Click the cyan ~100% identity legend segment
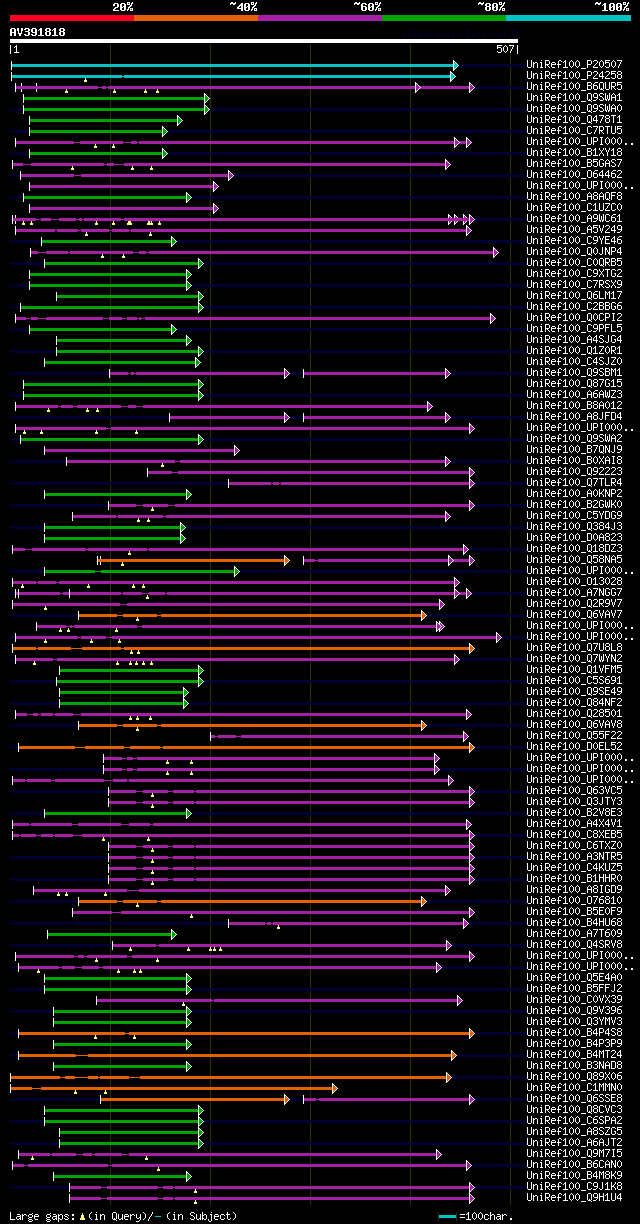Viewport: 640px width, 1224px height. [568, 17]
